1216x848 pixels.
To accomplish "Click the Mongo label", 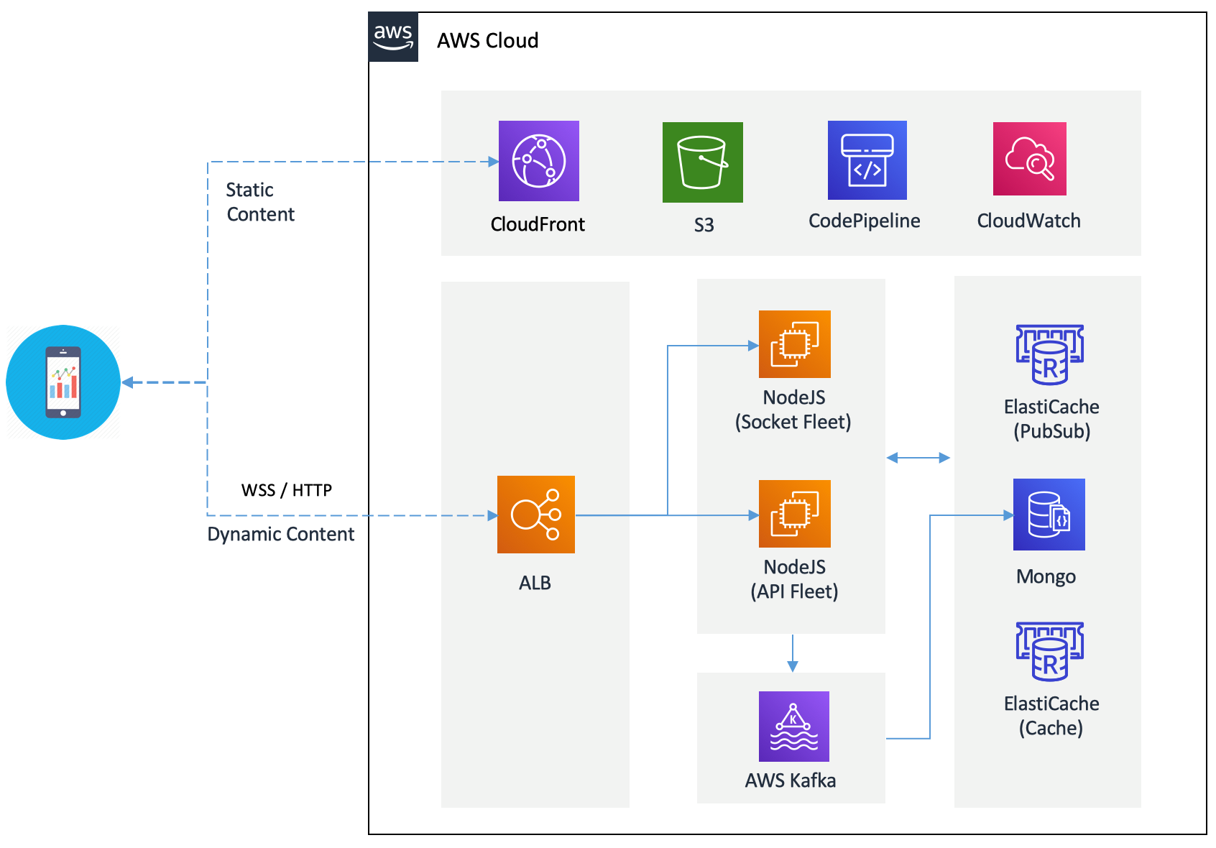I will pyautogui.click(x=1046, y=577).
